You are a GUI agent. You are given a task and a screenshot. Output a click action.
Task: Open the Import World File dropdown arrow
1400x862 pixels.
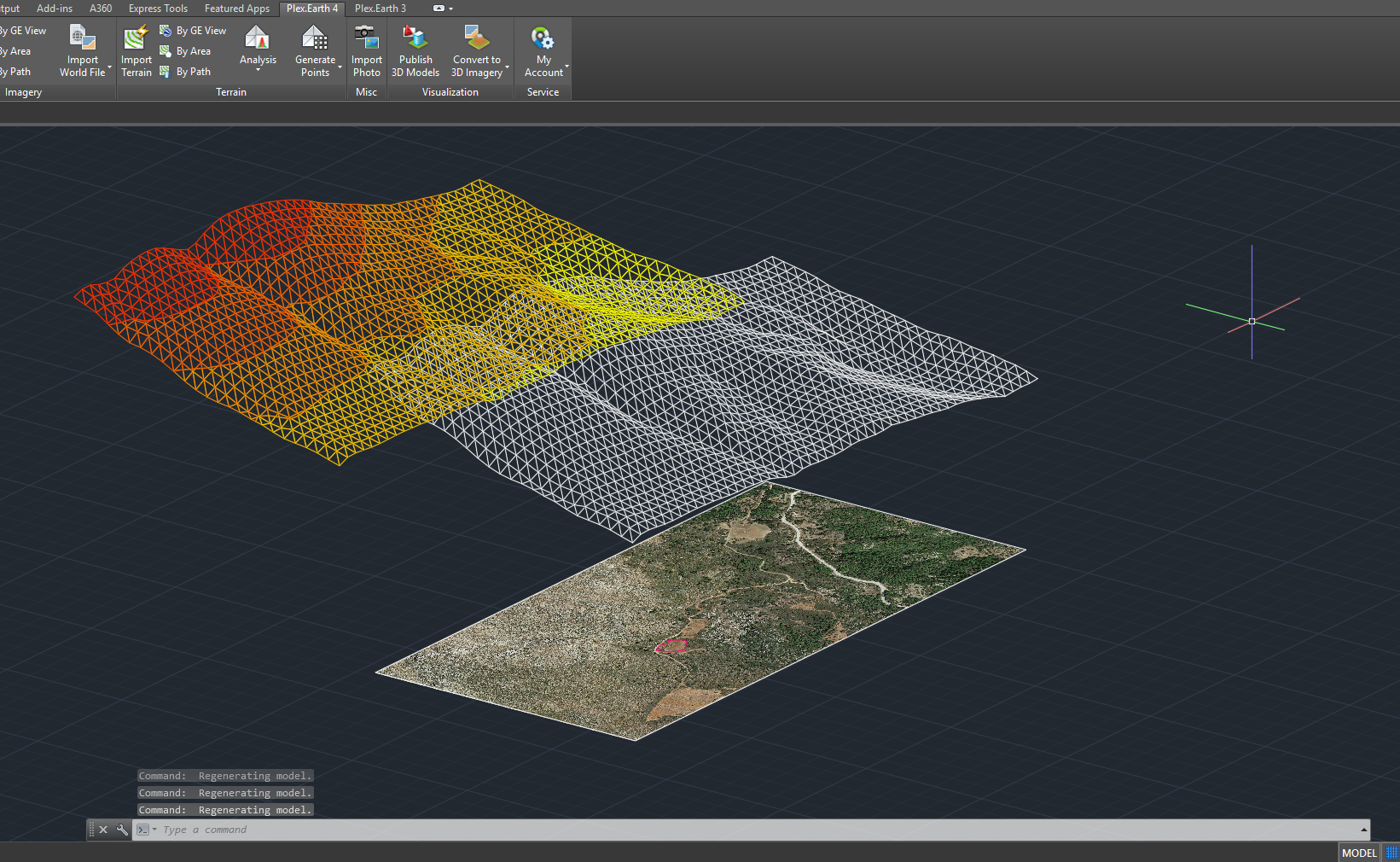point(110,67)
